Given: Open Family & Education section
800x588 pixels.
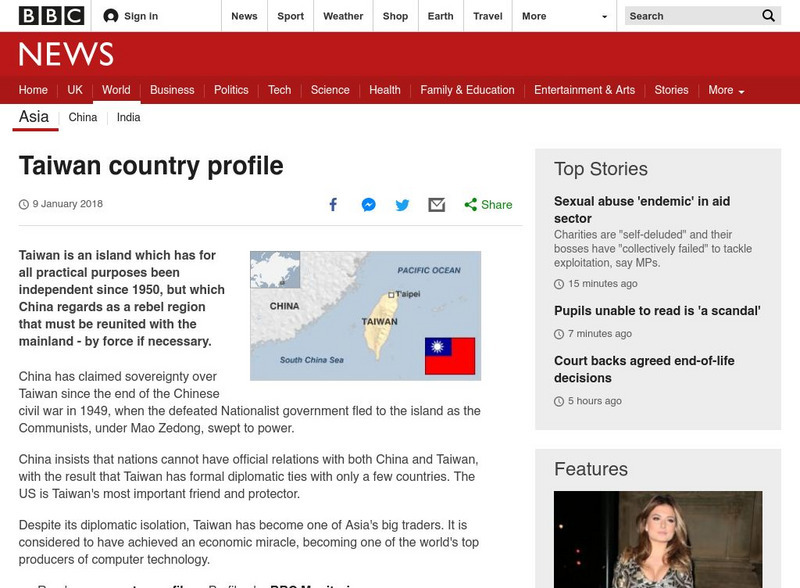Looking at the screenshot, I should click(467, 90).
